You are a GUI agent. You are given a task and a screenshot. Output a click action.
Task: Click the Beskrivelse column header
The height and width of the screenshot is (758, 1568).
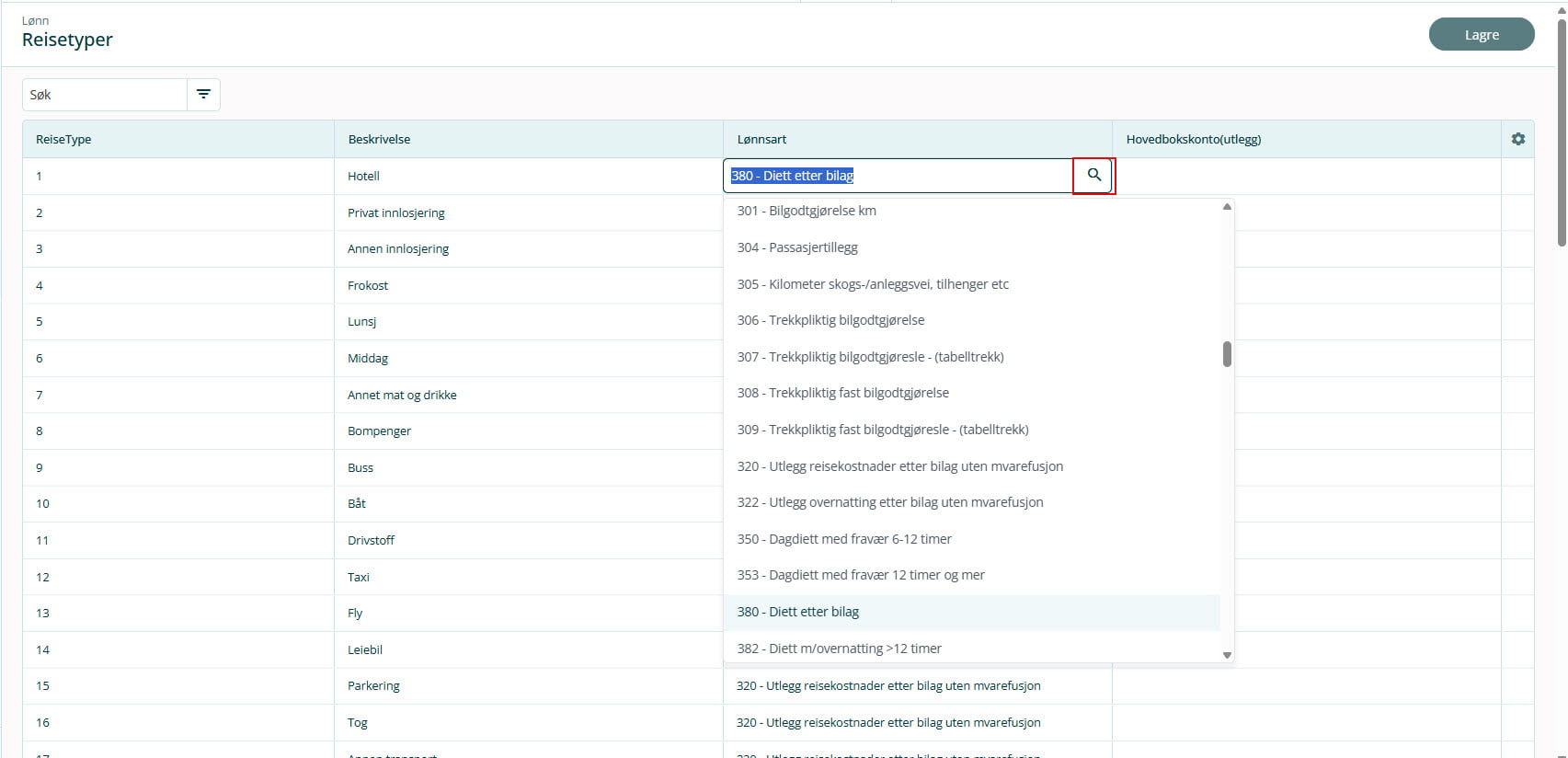[379, 140]
